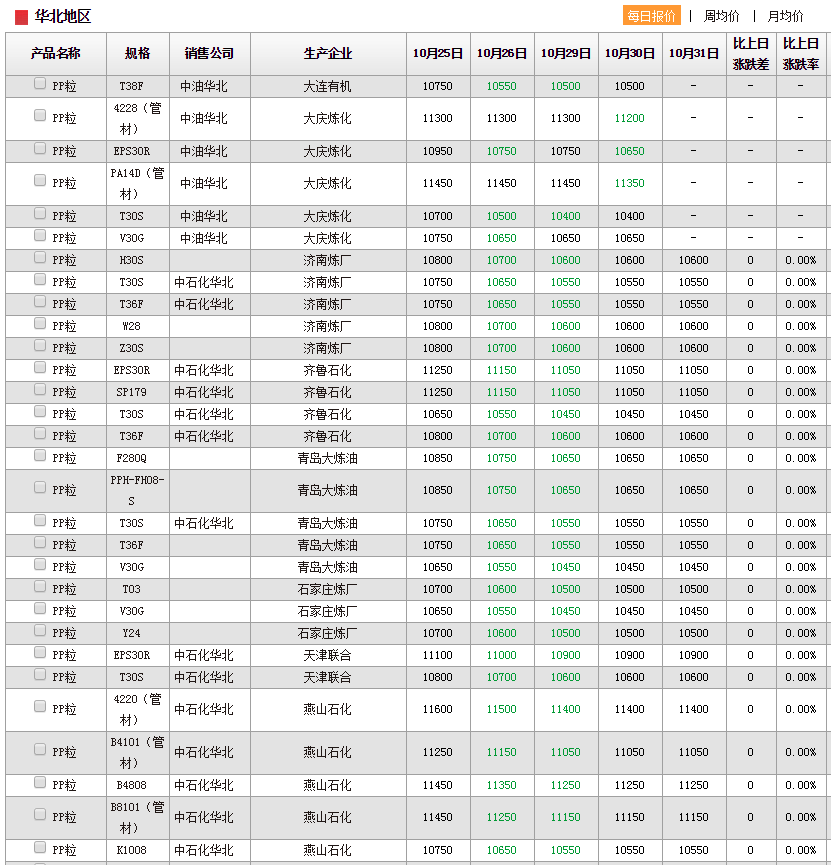Click the 11600 price in 4220 row
This screenshot has width=831, height=865.
[438, 709]
